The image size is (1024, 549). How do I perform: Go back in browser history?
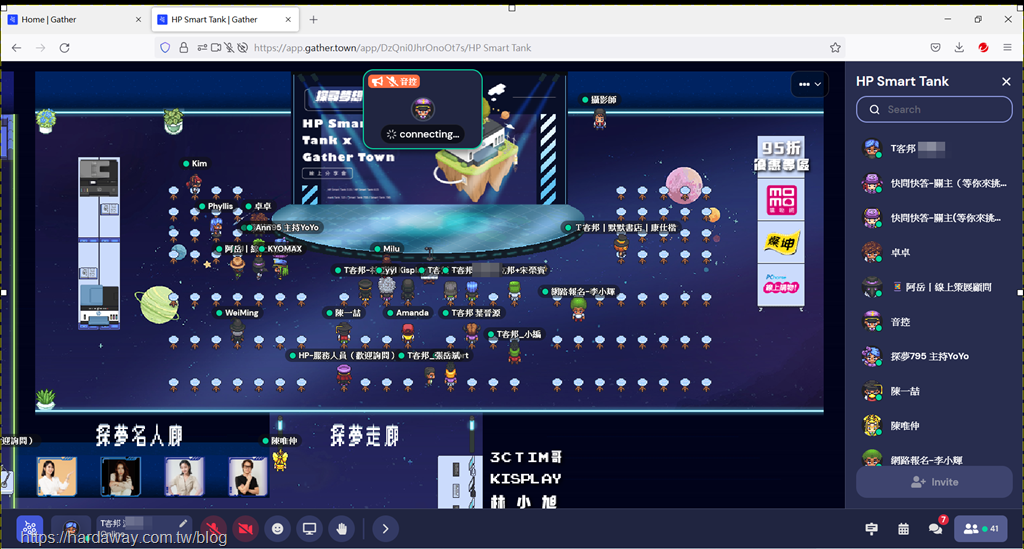tap(16, 48)
